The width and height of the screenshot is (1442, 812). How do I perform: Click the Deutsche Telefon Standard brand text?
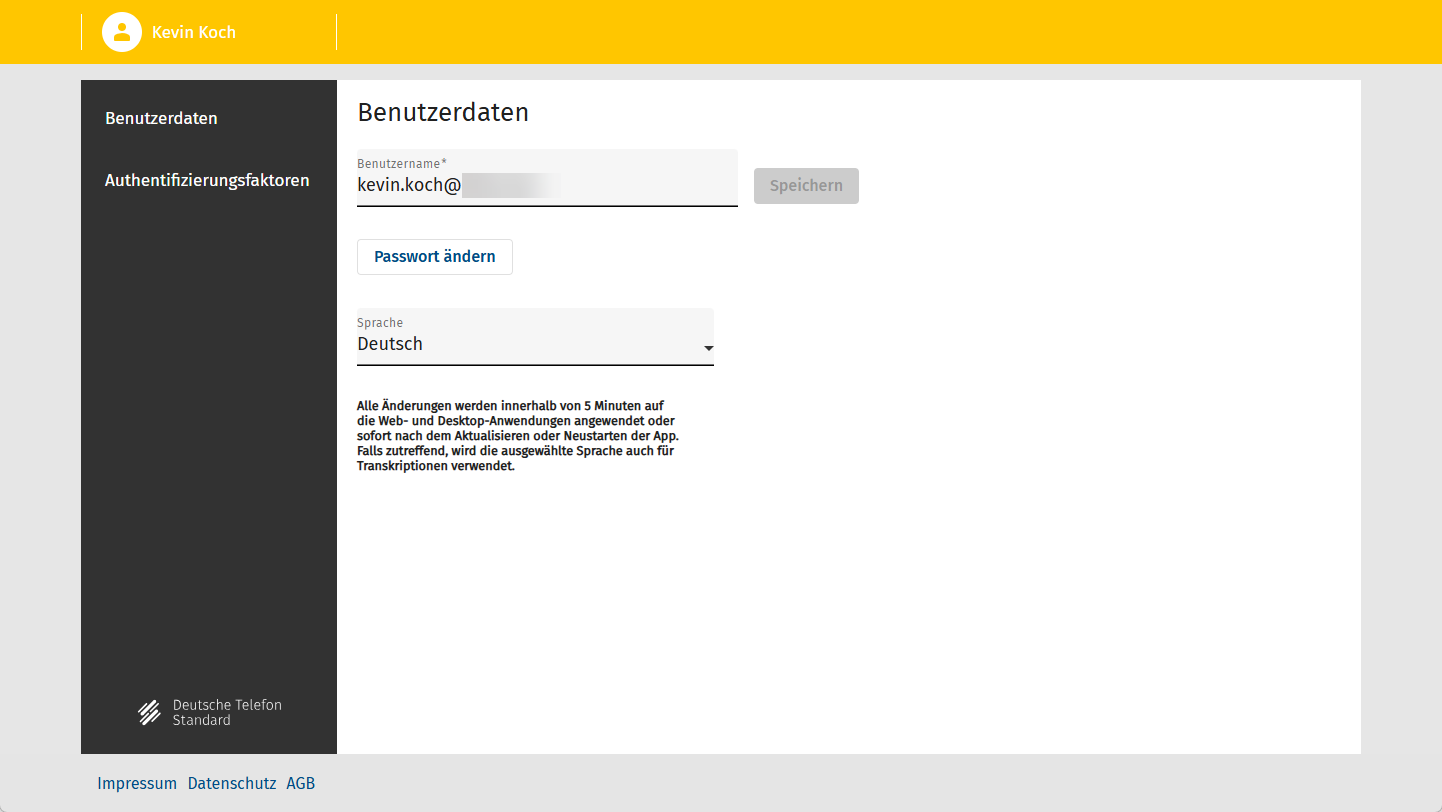click(x=227, y=712)
